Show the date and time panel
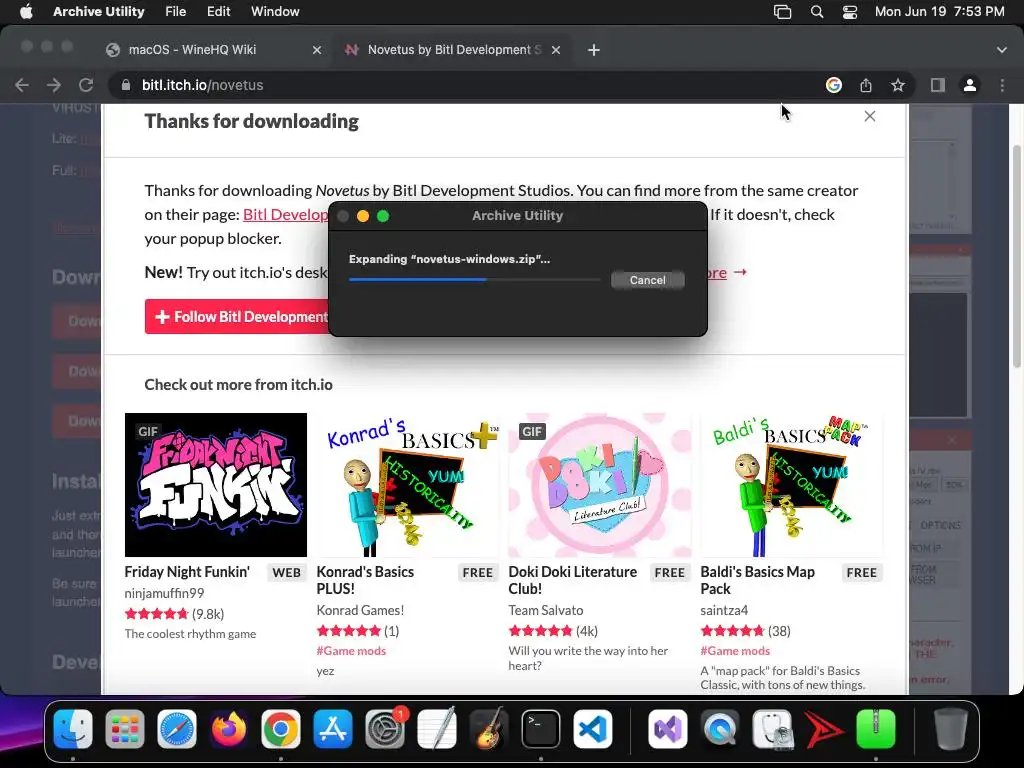Viewport: 1024px width, 768px height. [x=939, y=12]
